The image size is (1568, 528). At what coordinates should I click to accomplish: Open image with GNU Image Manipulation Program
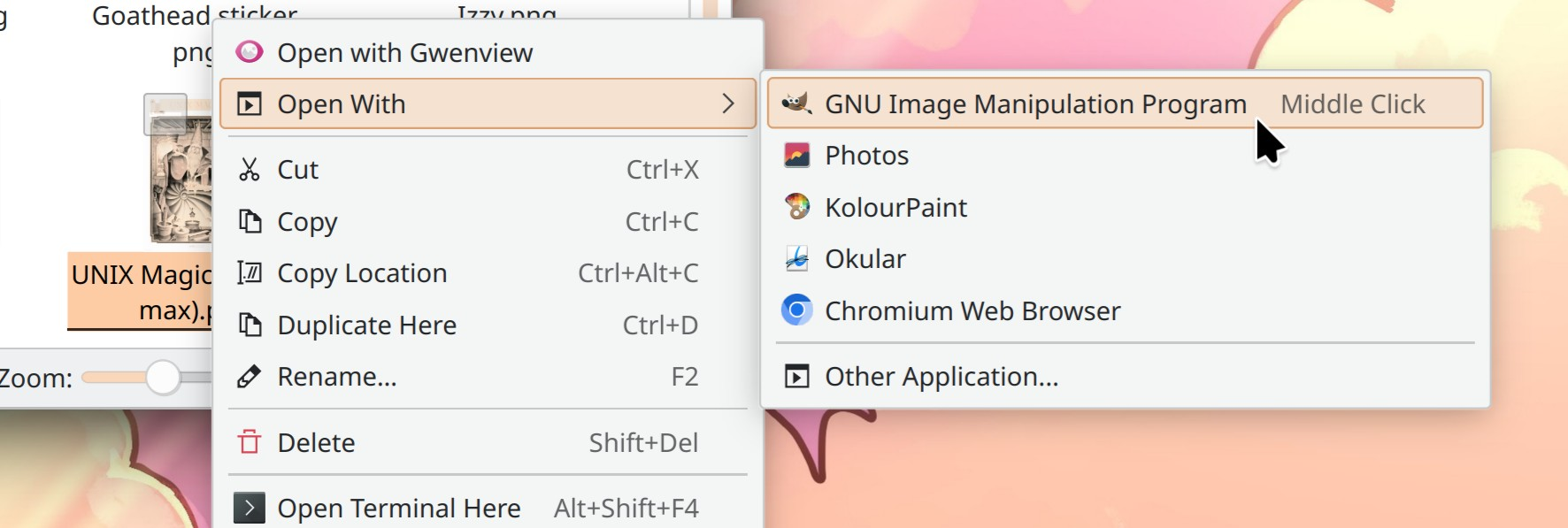point(1034,104)
